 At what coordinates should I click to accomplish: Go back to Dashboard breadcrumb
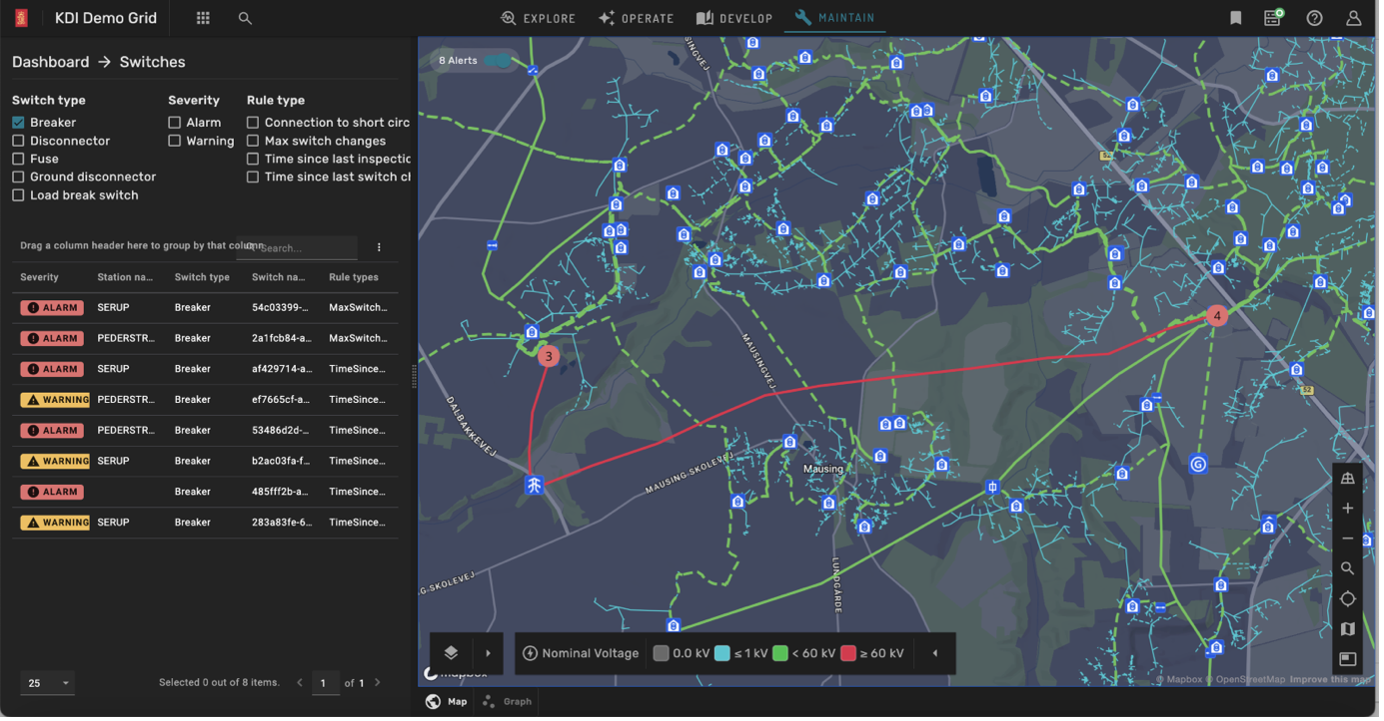[x=50, y=62]
